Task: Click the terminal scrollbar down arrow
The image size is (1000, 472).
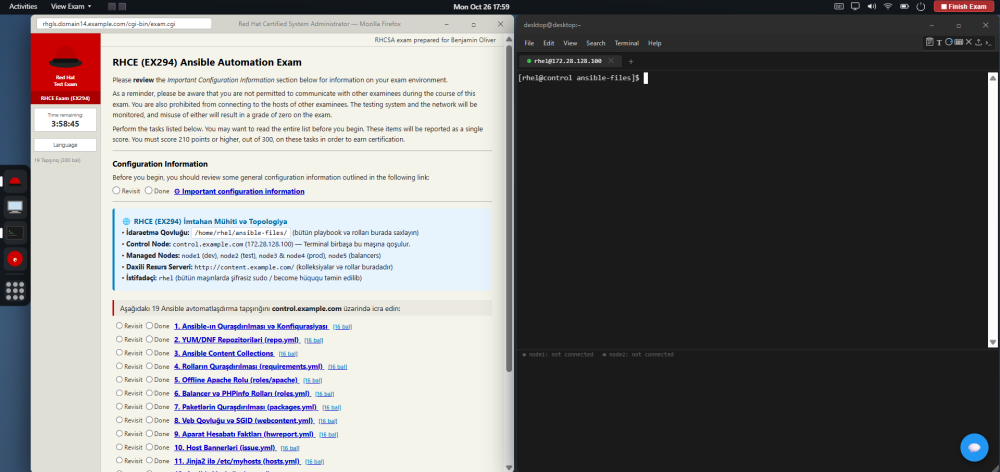Action: point(992,343)
